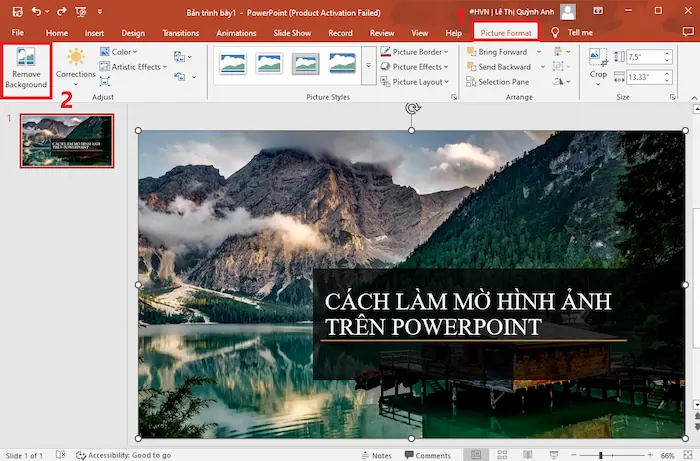This screenshot has height=461, width=700.
Task: Open the Picture Border dropdown
Action: coord(414,52)
